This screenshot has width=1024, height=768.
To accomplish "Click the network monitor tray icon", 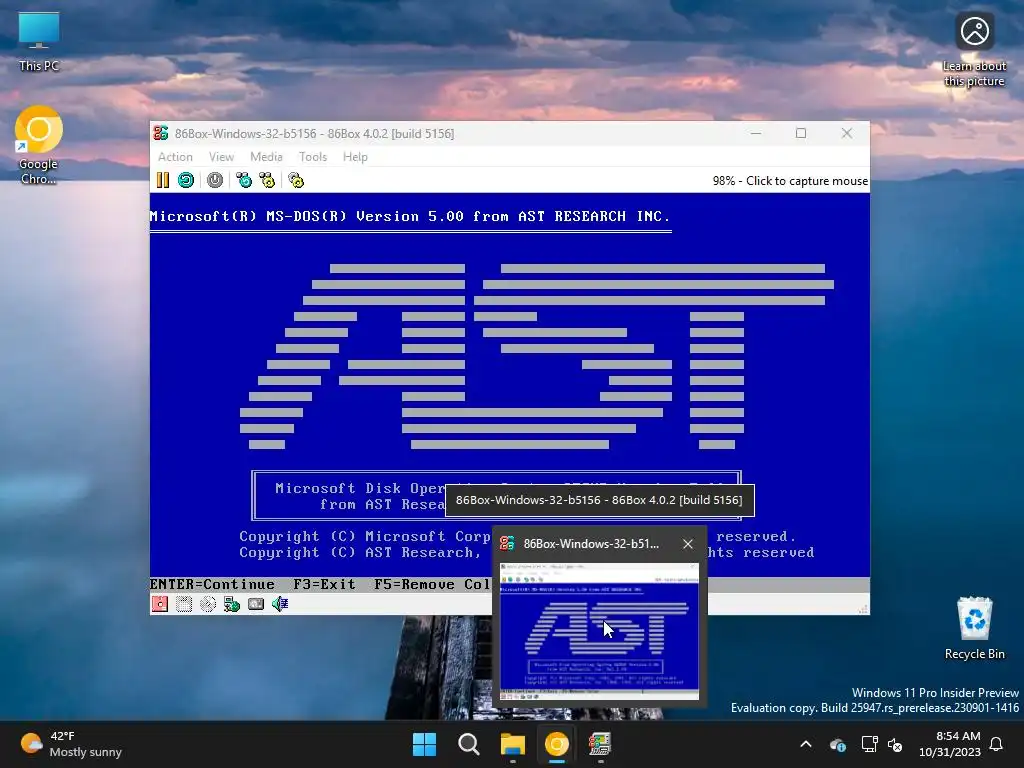I will [869, 744].
